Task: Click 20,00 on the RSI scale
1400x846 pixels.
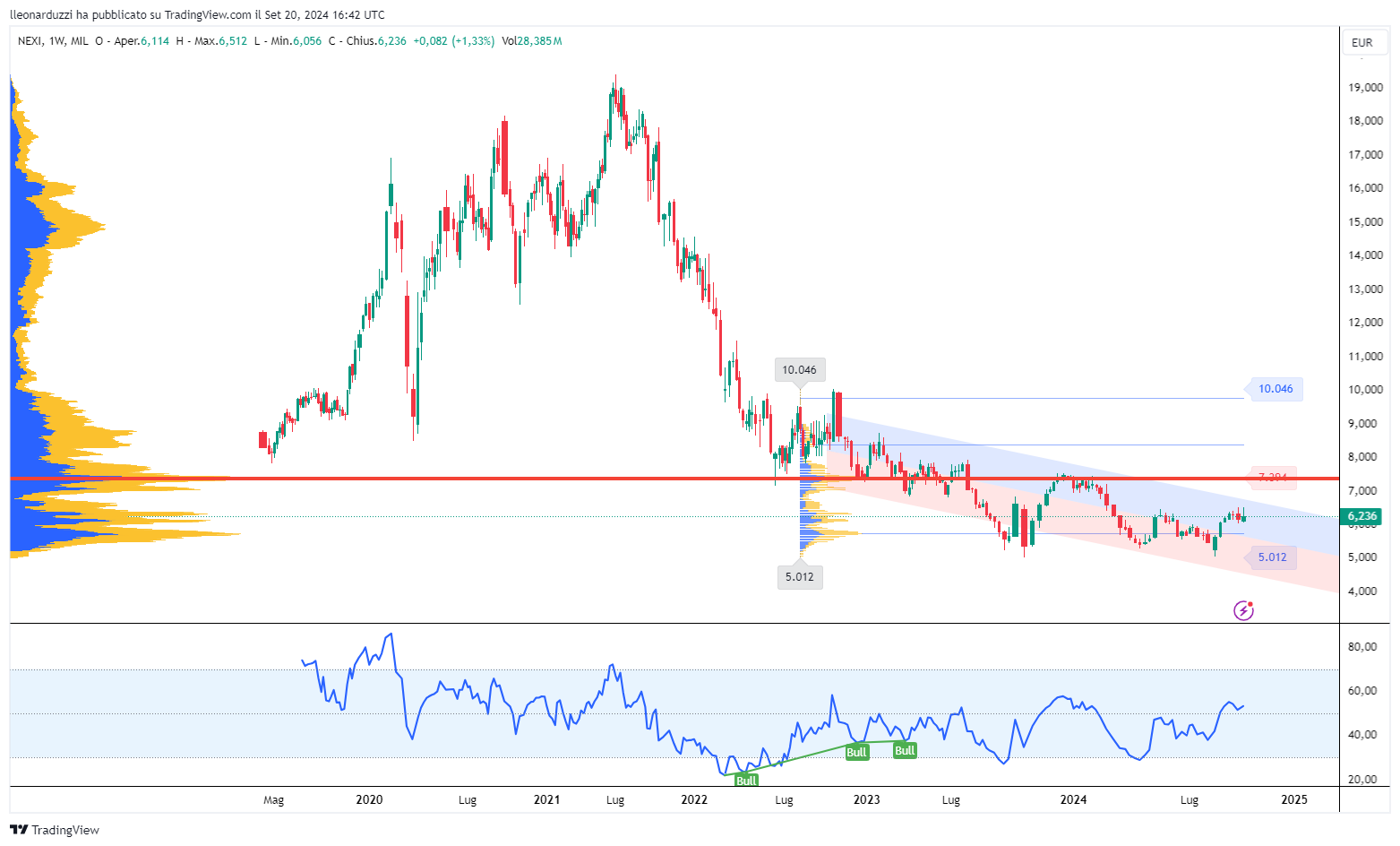Action: click(1362, 780)
